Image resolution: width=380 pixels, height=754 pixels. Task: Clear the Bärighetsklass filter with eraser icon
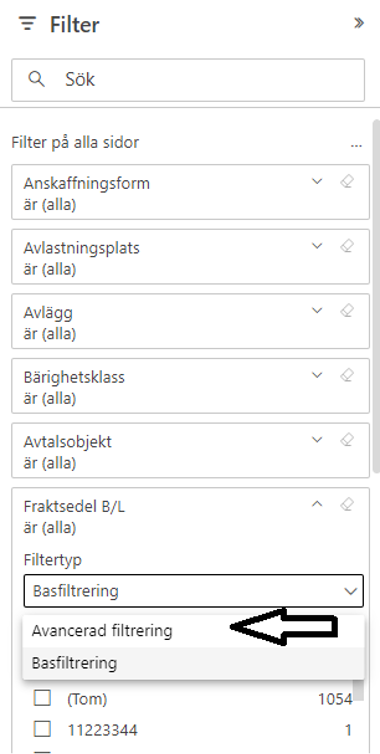(x=347, y=375)
